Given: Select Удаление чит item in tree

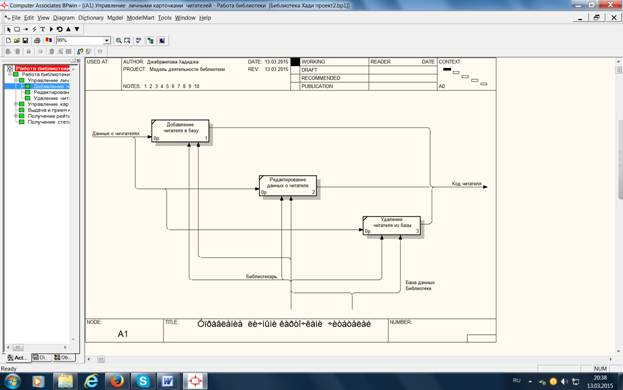Looking at the screenshot, I should click(x=51, y=98).
